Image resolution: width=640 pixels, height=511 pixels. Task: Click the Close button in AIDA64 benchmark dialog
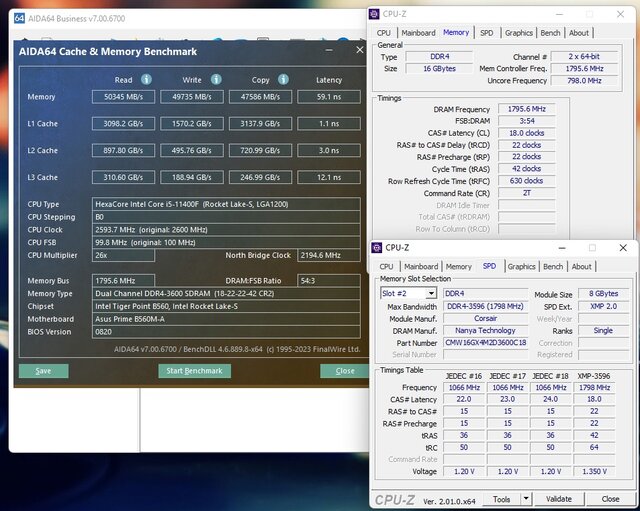click(345, 370)
